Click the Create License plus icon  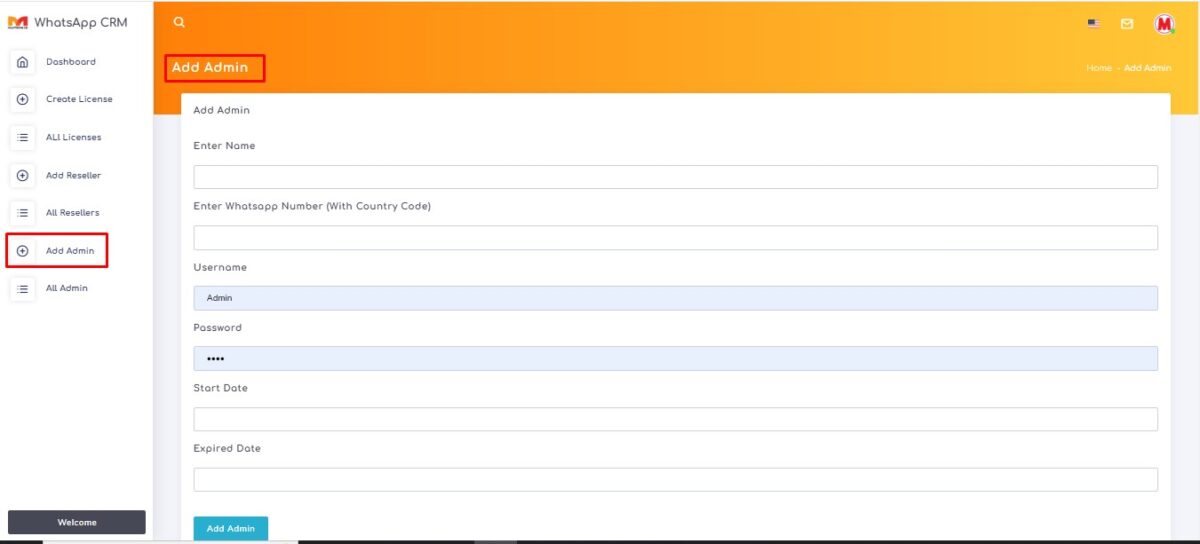[x=22, y=99]
